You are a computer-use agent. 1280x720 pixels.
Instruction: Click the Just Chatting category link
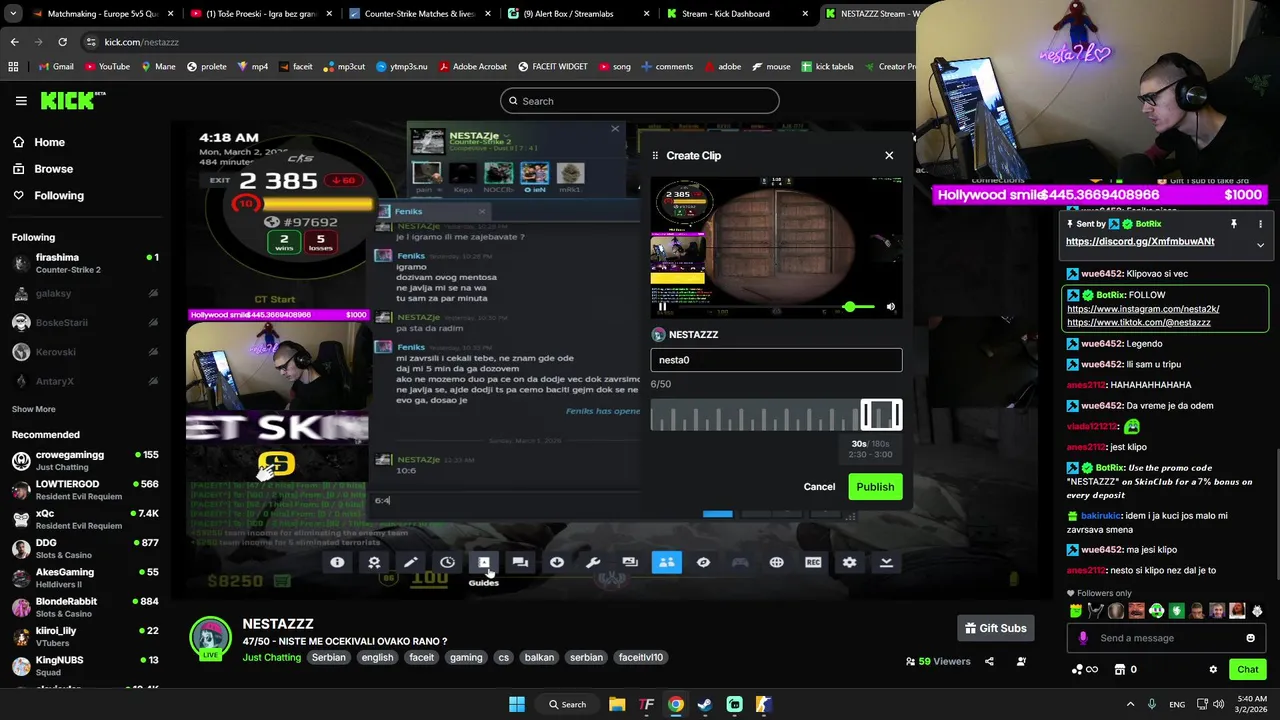[271, 657]
